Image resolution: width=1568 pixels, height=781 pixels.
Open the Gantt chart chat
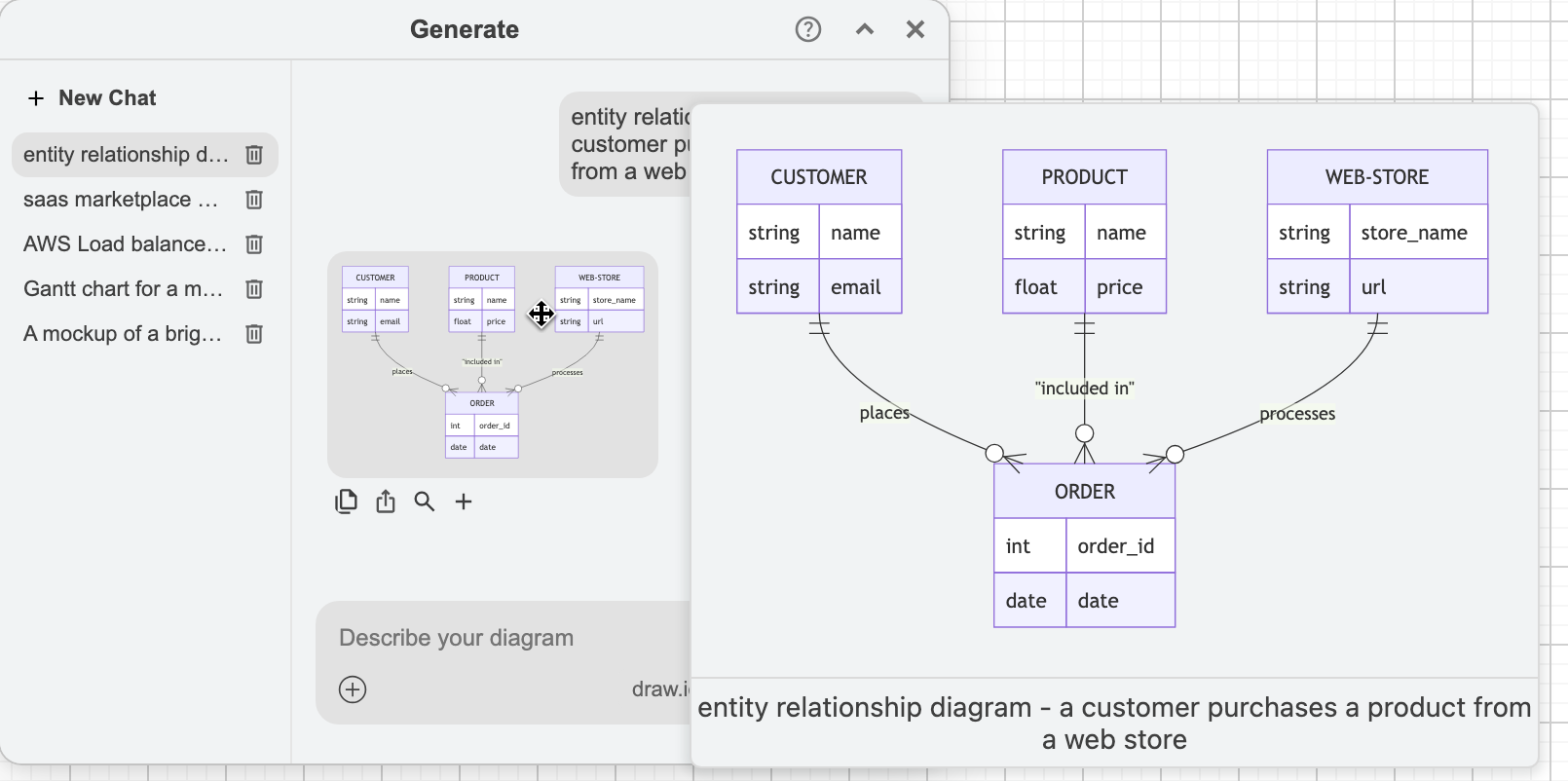pyautogui.click(x=123, y=289)
